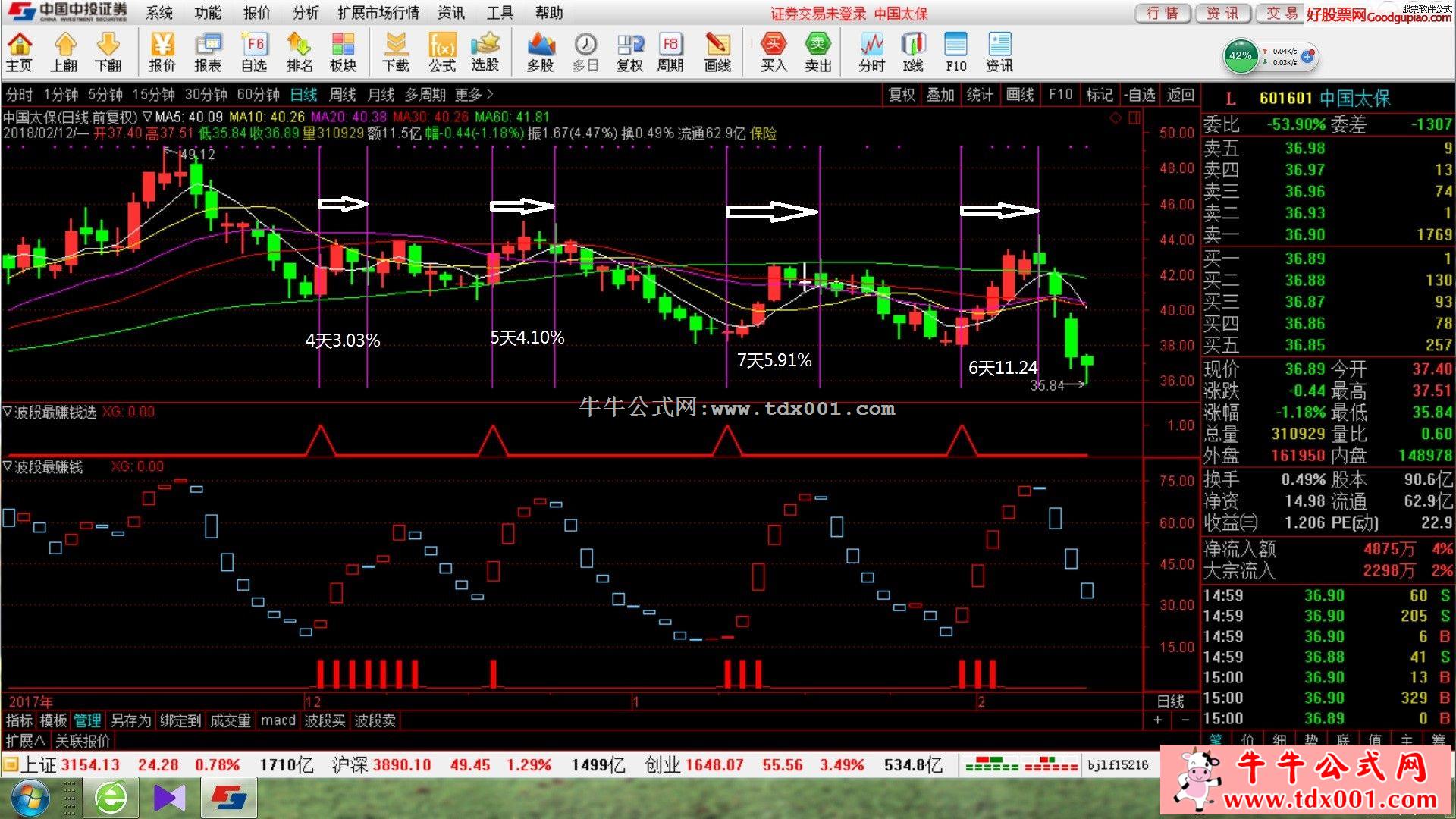
Task: Open the 系统 menu
Action: coord(159,13)
